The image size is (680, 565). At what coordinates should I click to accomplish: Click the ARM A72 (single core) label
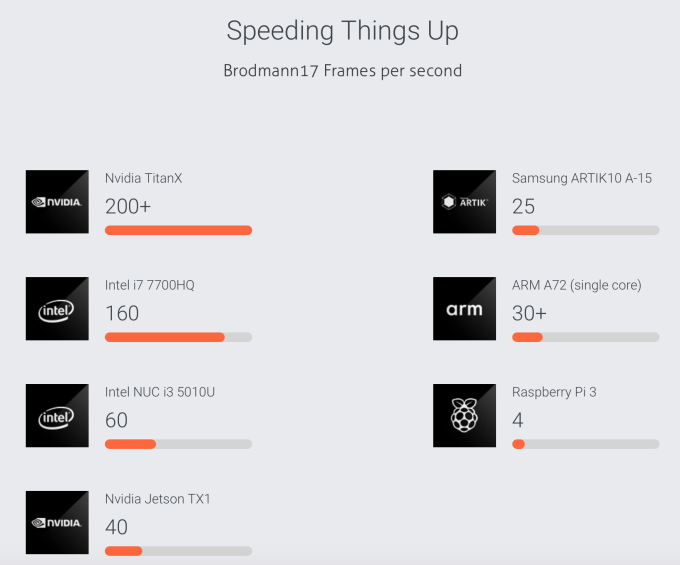click(x=577, y=285)
